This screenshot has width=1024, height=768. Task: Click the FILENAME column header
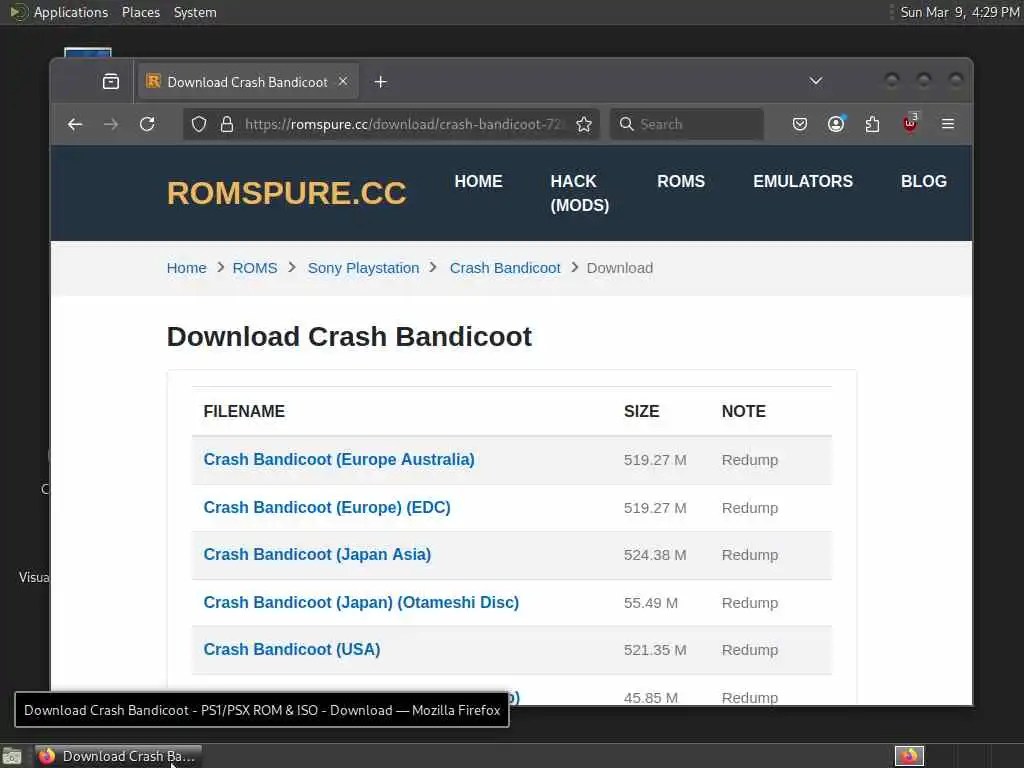tap(244, 411)
